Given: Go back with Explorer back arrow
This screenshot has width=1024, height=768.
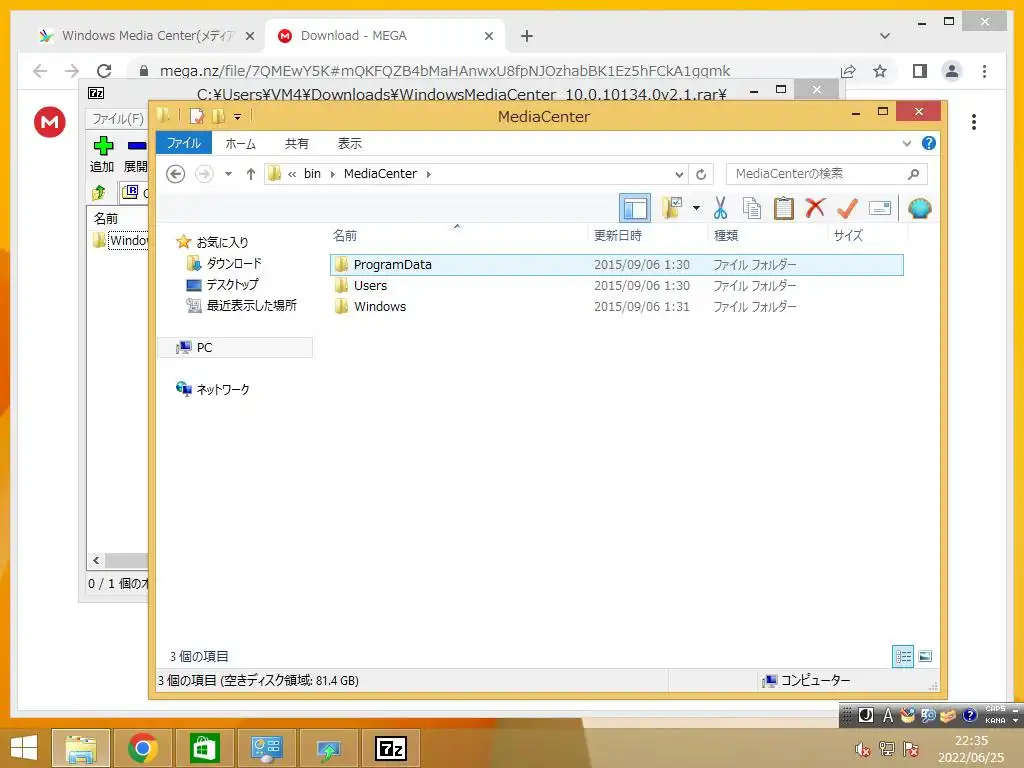Looking at the screenshot, I should click(175, 174).
